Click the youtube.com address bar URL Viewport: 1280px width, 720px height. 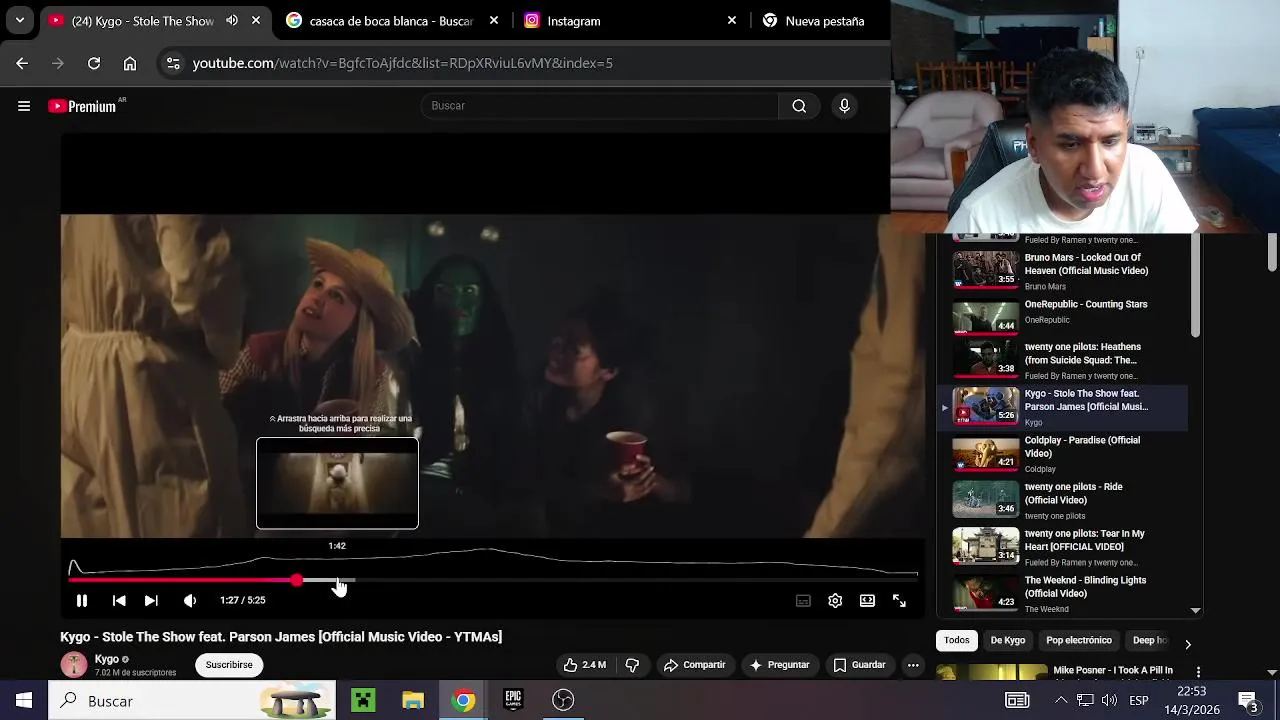403,63
